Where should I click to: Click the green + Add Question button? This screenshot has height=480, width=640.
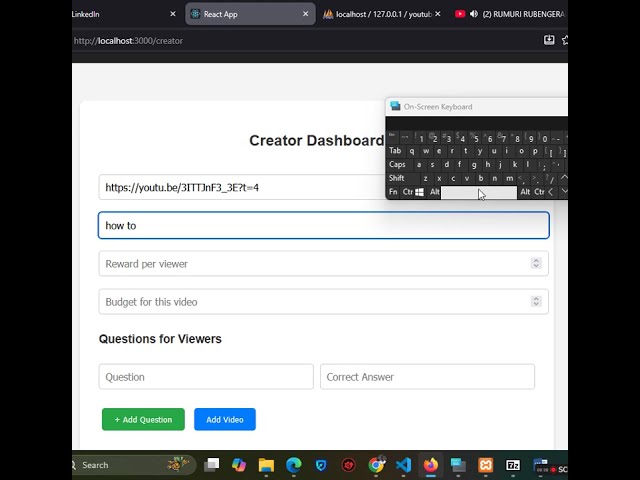(143, 419)
